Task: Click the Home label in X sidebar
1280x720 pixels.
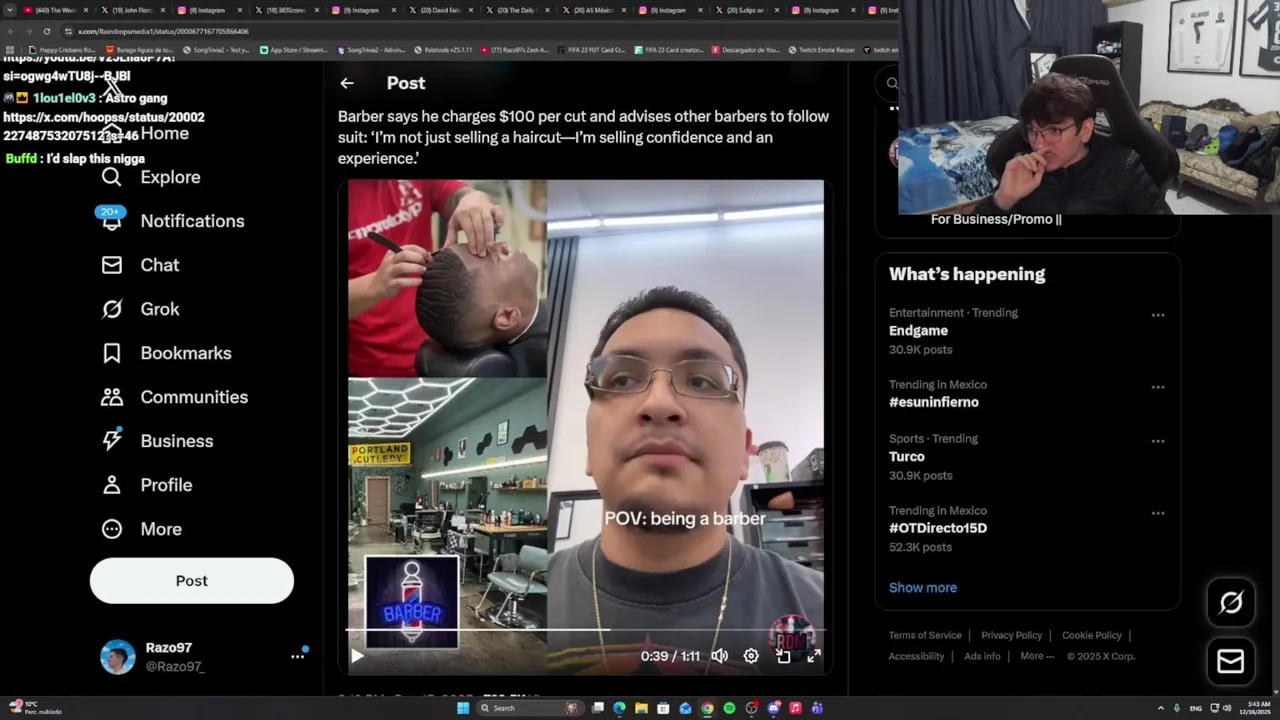Action: pyautogui.click(x=164, y=133)
